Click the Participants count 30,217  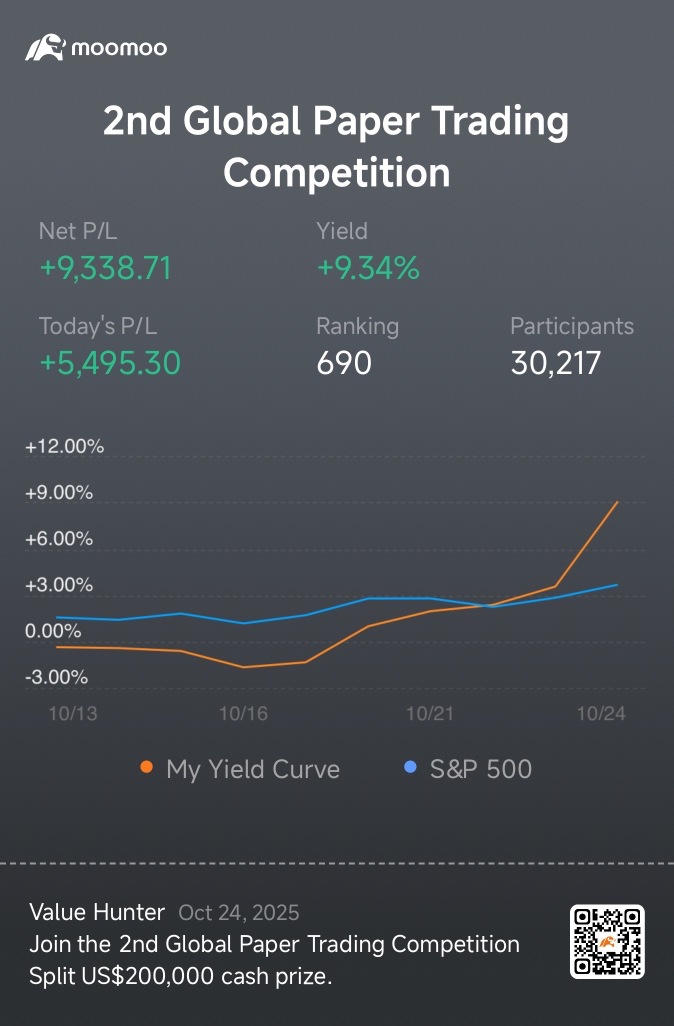[556, 363]
